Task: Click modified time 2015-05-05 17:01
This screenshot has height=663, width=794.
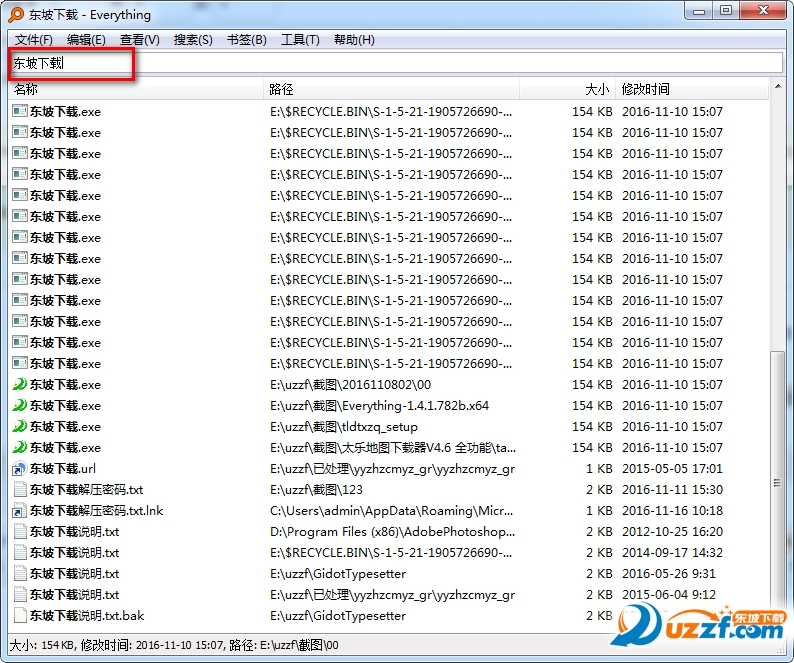Action: [x=672, y=469]
